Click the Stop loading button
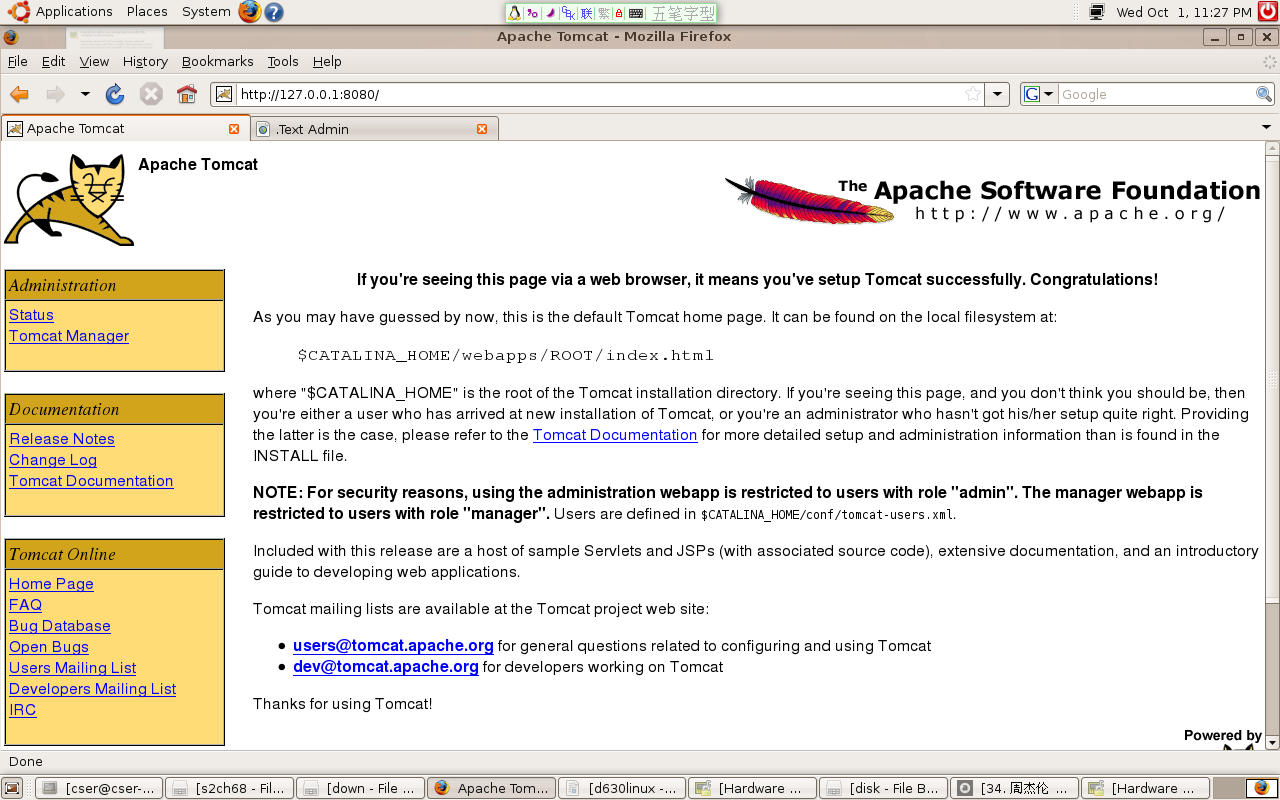This screenshot has width=1280, height=800. click(151, 94)
